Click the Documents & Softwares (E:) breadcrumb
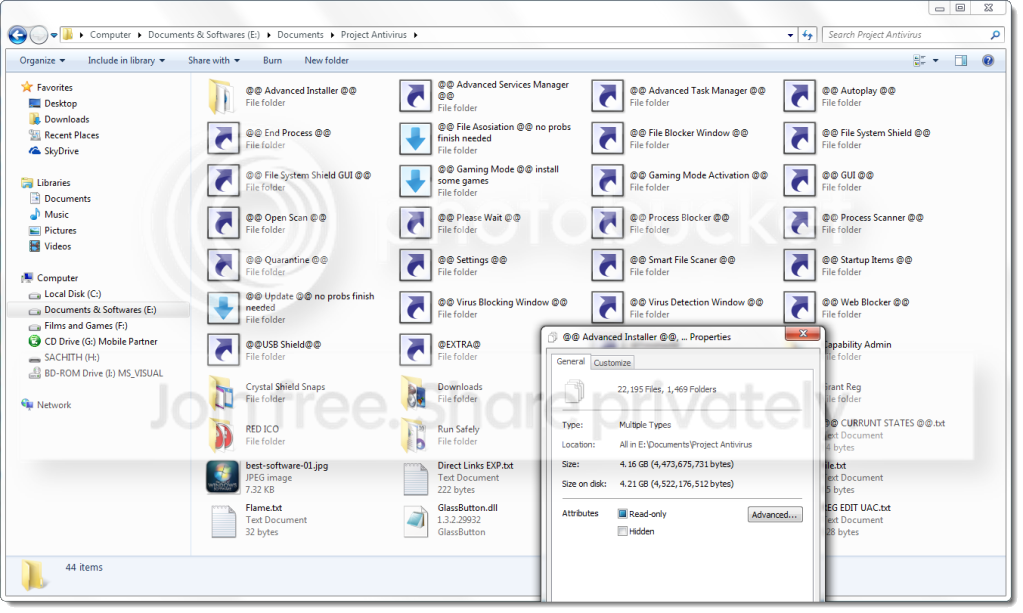The width and height of the screenshot is (1023, 613). click(x=204, y=35)
